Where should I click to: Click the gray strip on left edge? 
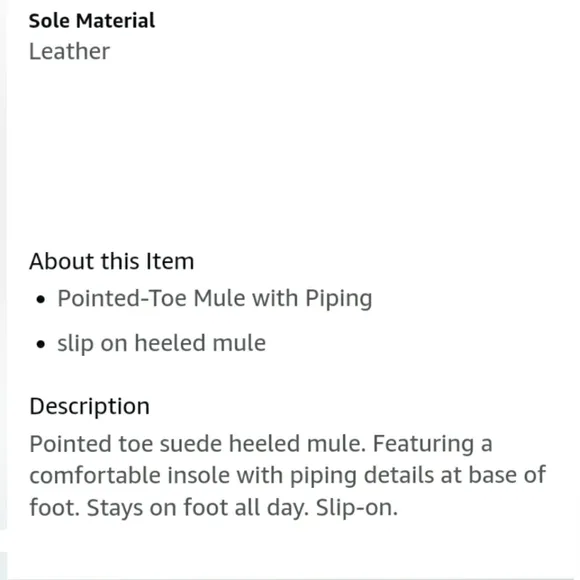3,265
